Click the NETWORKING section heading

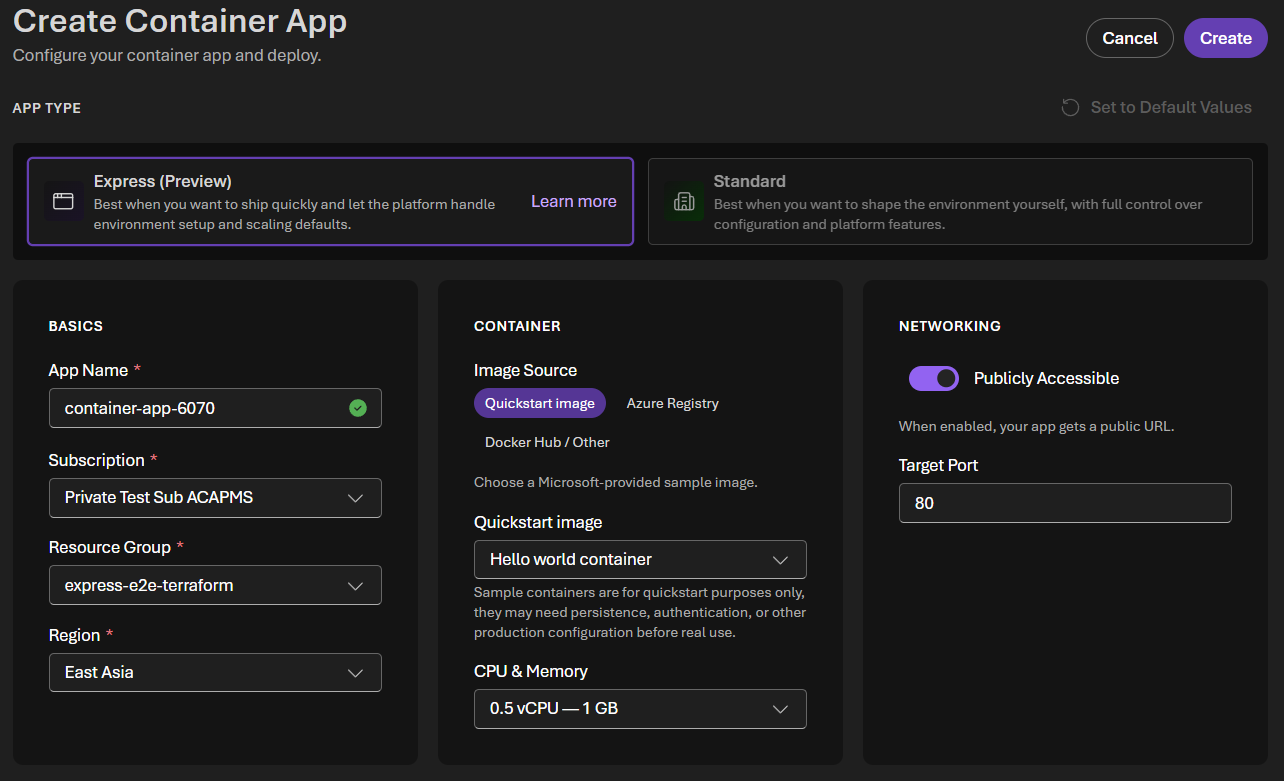tap(950, 326)
